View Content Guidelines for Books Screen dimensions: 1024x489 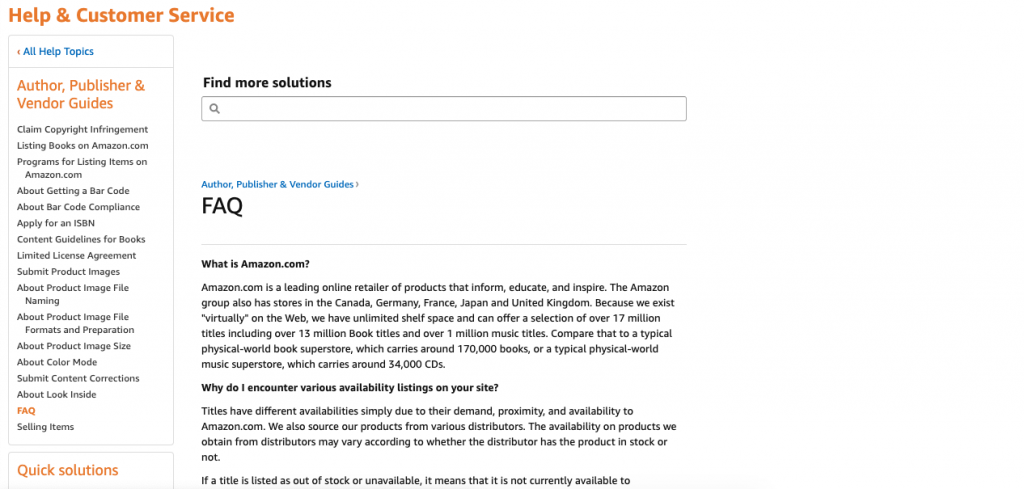point(81,239)
